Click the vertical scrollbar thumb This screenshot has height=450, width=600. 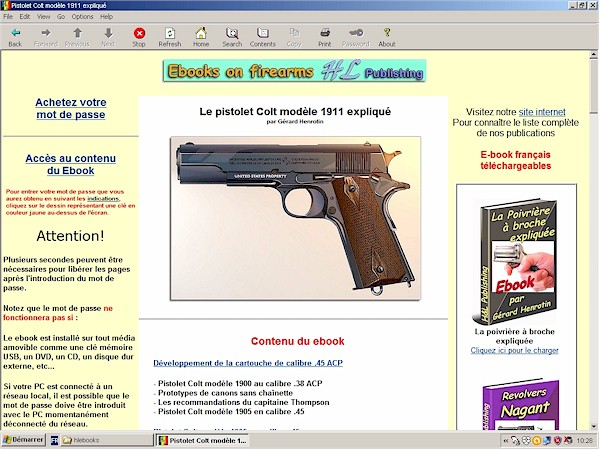coord(593,86)
